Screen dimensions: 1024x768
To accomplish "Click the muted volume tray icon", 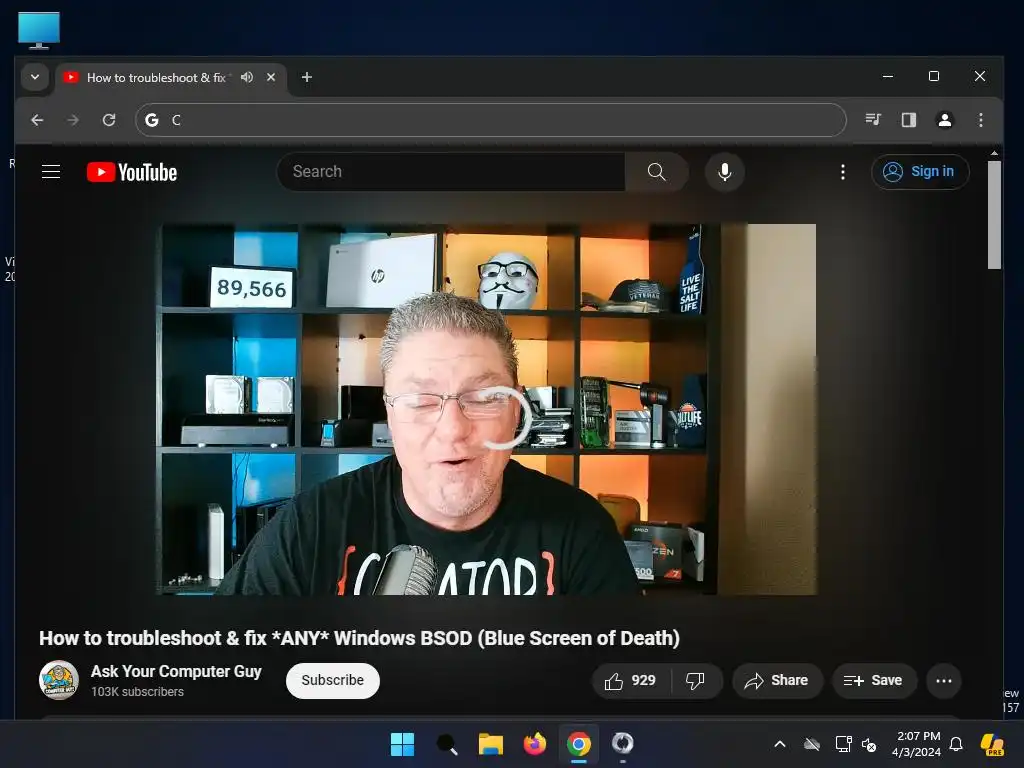I will point(869,744).
